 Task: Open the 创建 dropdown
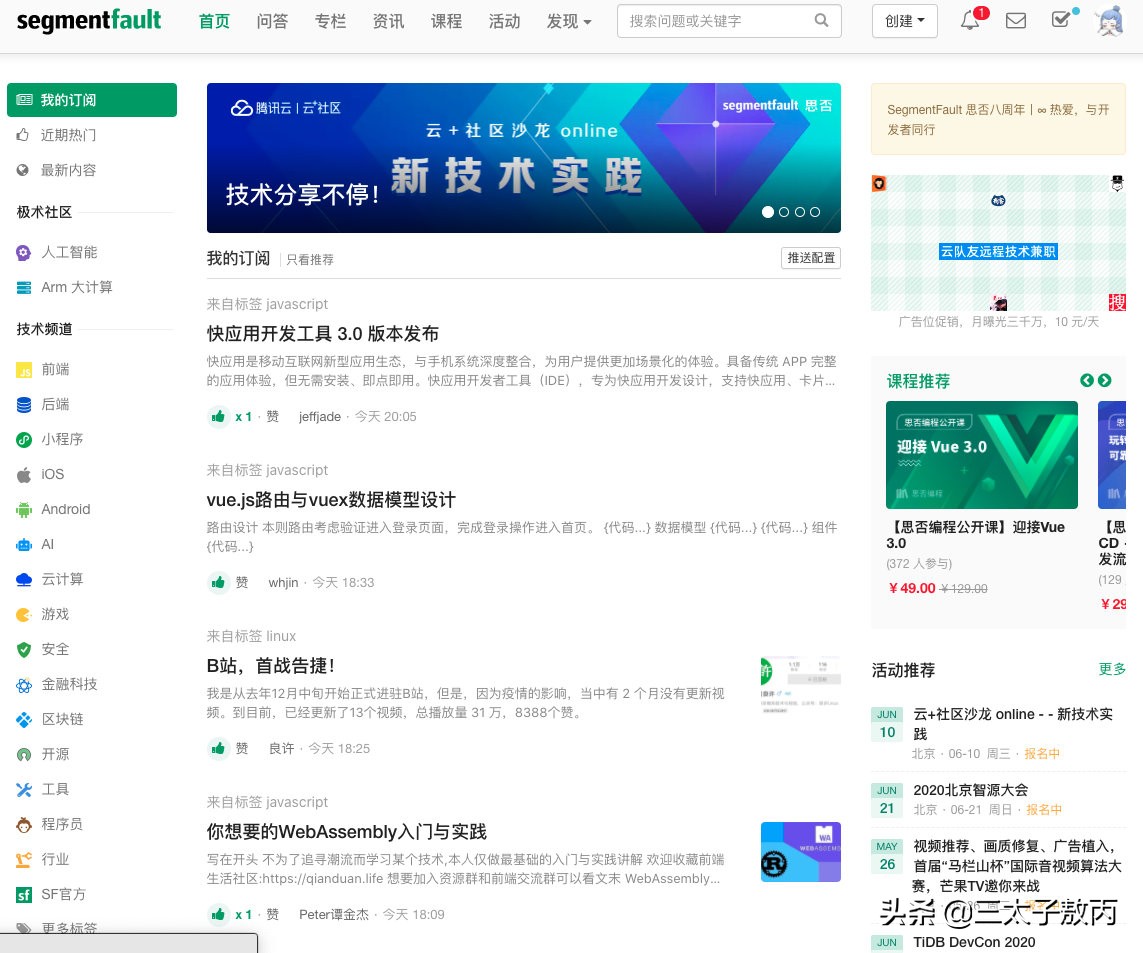pos(904,21)
